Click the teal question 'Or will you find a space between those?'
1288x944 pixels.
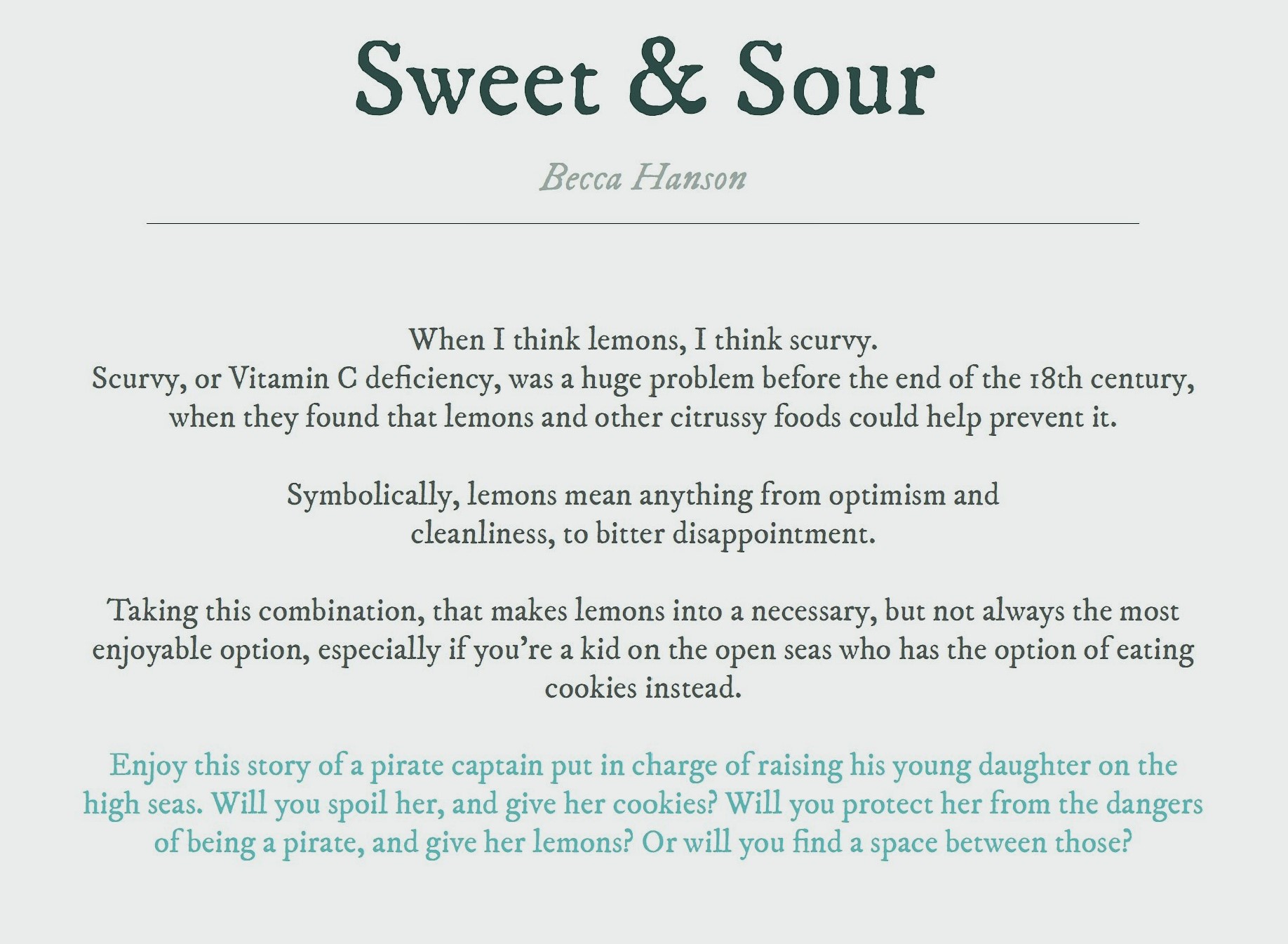click(x=887, y=843)
